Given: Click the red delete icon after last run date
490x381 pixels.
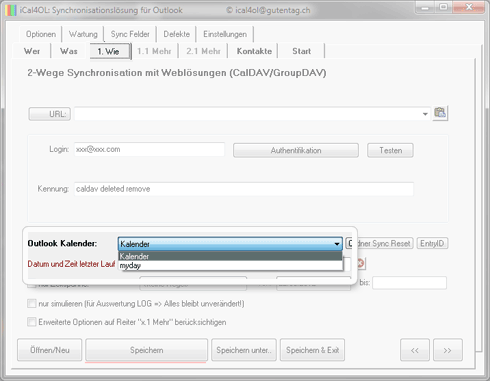Looking at the screenshot, I should [360, 264].
